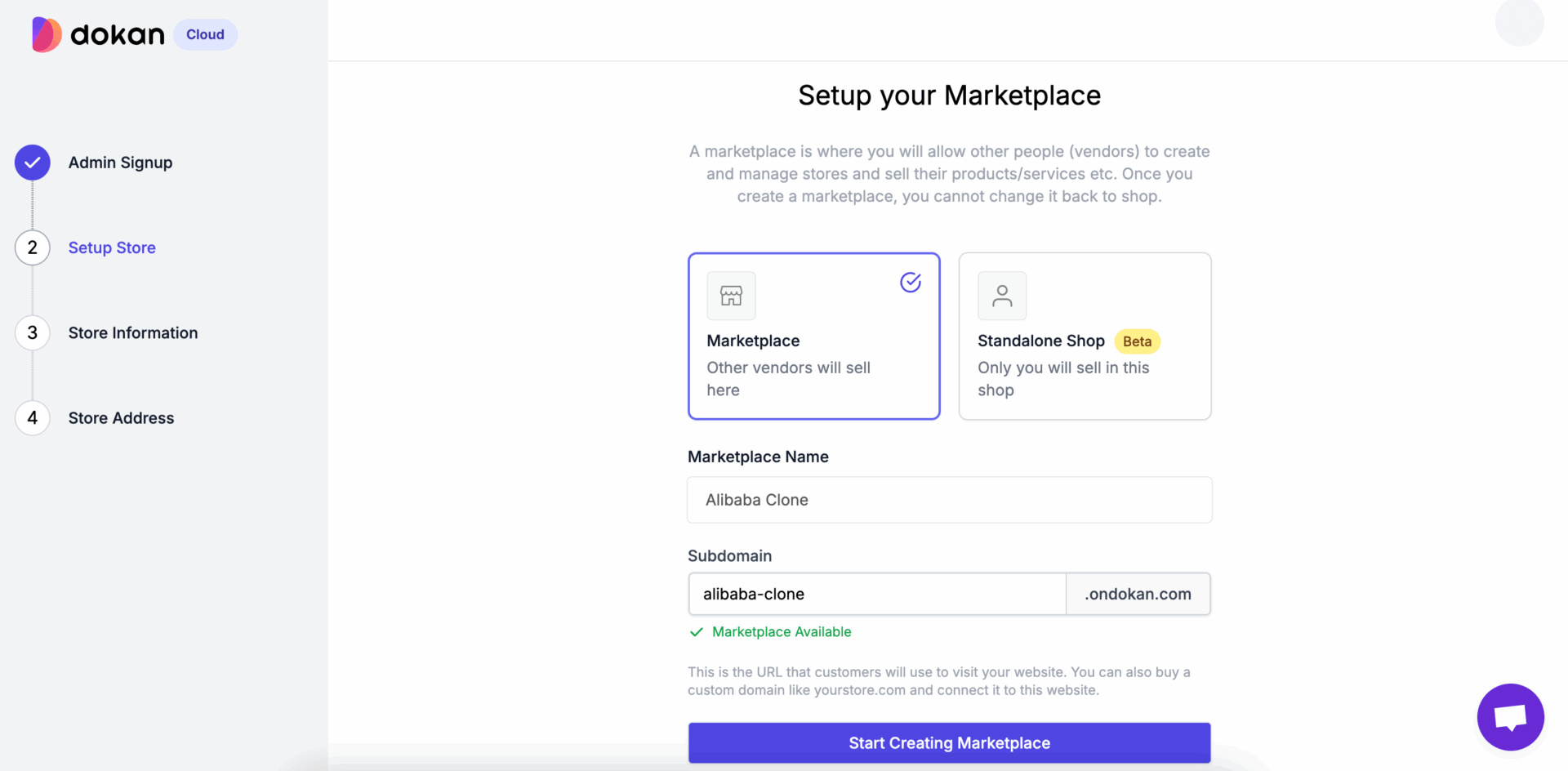Open the chat support bubble
Screen dimensions: 1568x771
(1510, 717)
